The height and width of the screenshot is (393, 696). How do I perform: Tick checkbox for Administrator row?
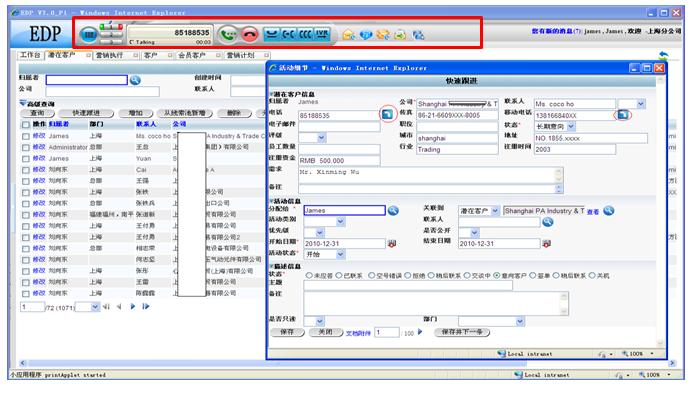[26, 147]
